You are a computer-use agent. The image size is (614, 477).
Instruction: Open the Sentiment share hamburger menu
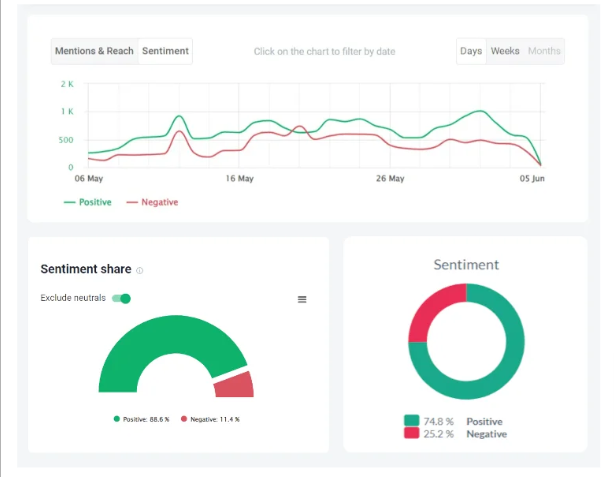302,299
